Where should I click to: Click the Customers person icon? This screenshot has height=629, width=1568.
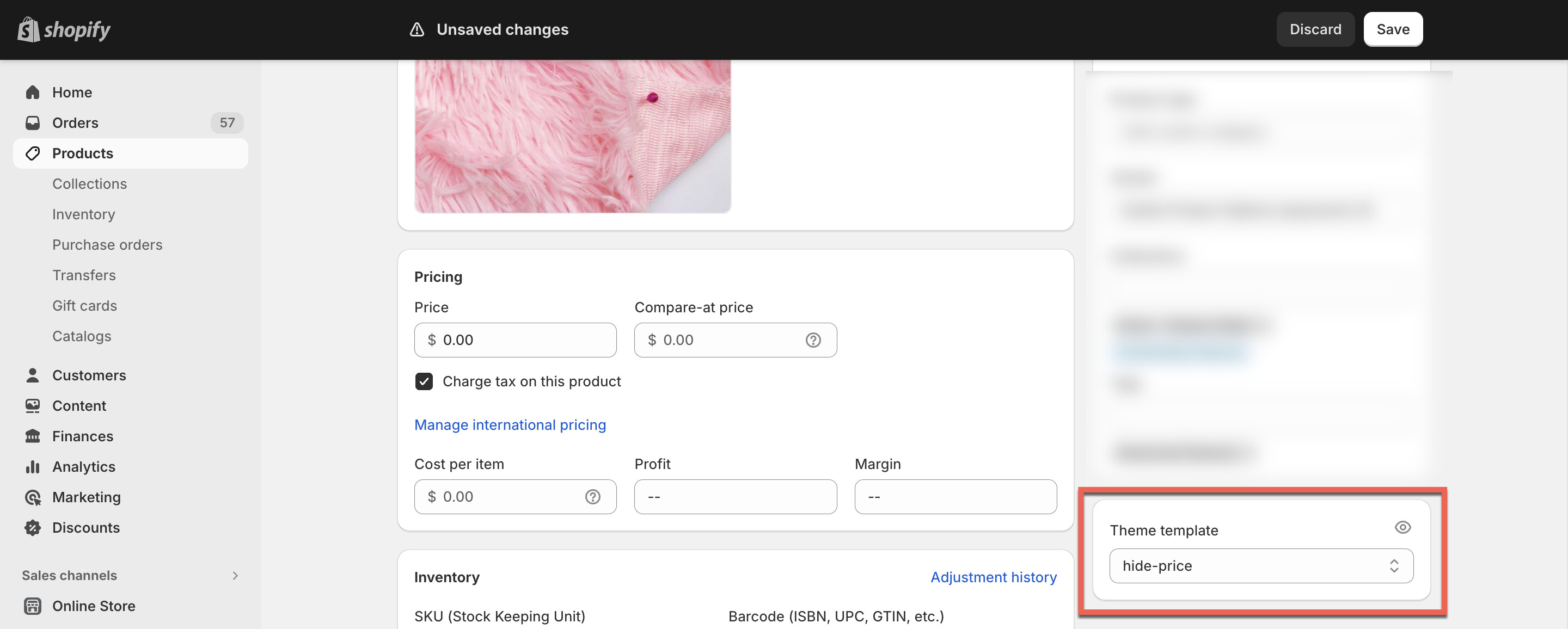(33, 375)
